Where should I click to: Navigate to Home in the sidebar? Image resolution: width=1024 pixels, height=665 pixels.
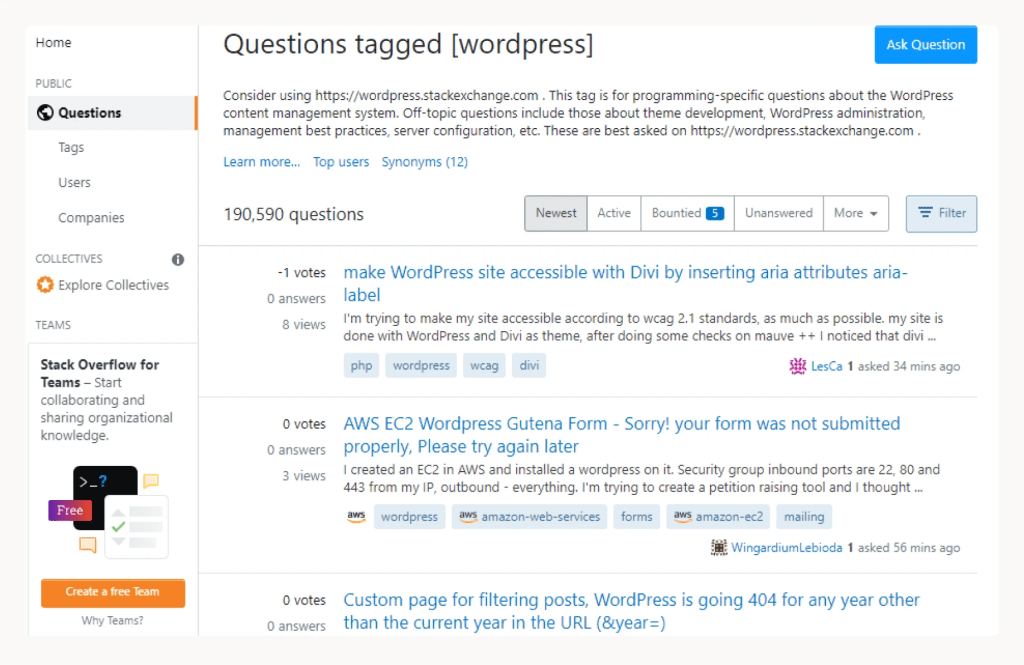pos(53,42)
